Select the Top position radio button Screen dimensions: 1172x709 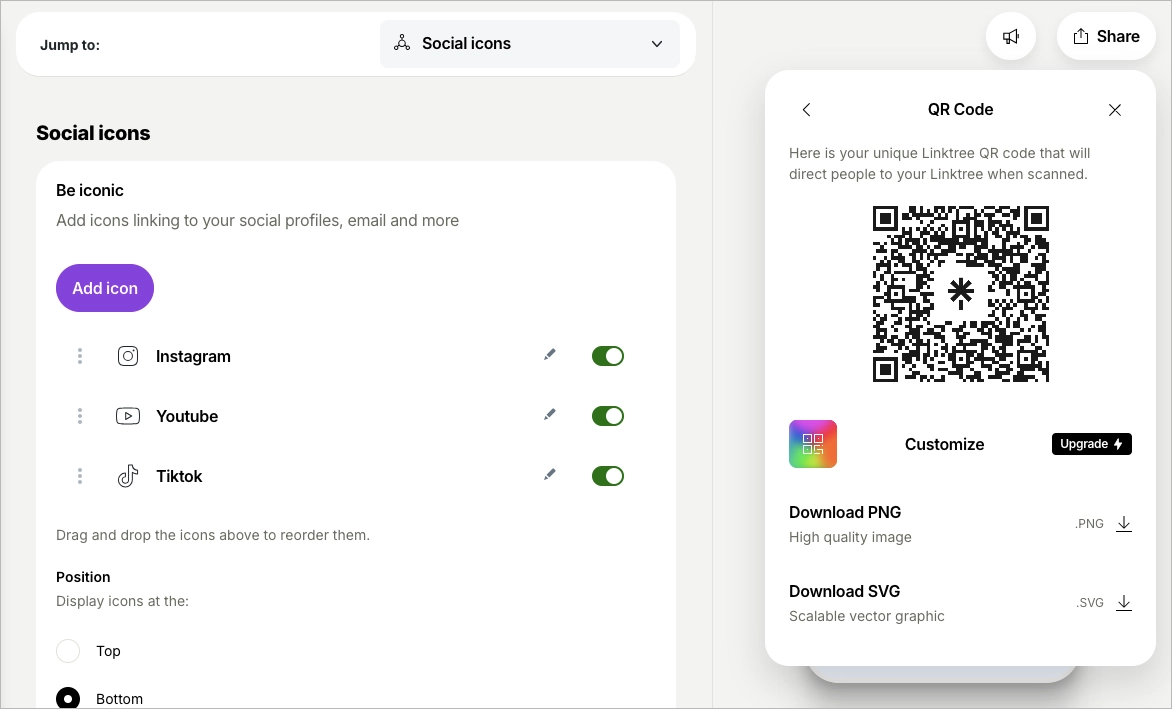coord(67,650)
